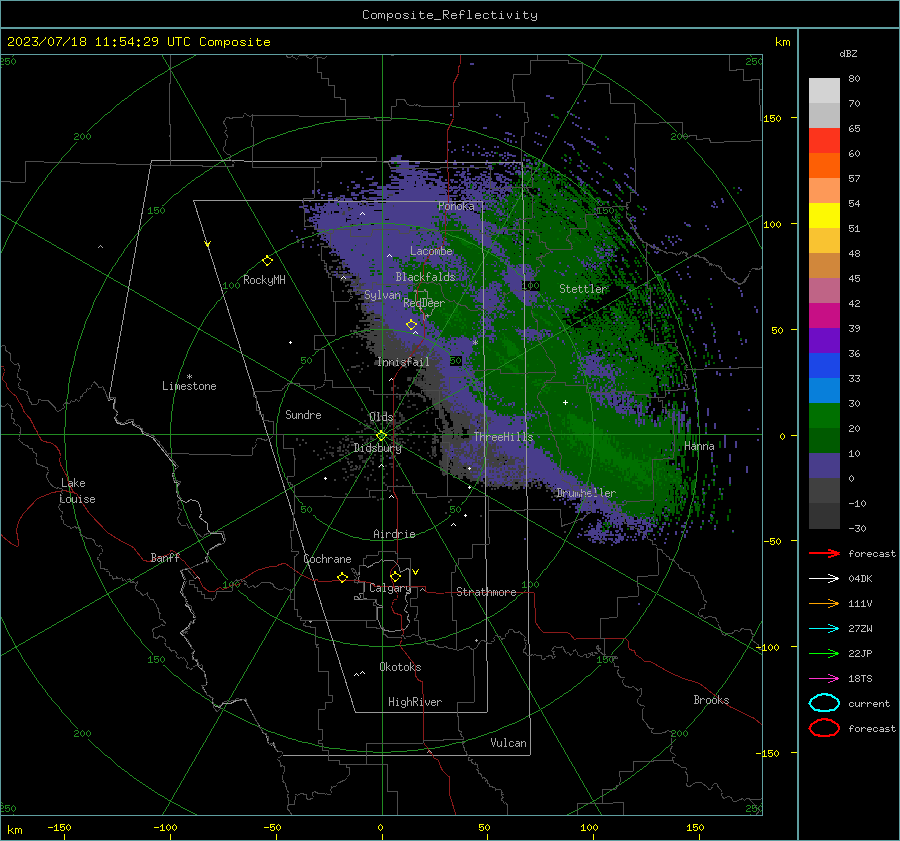The width and height of the screenshot is (900, 841).
Task: Pick the magenta 39-42 dBZ swatch
Action: (x=824, y=316)
